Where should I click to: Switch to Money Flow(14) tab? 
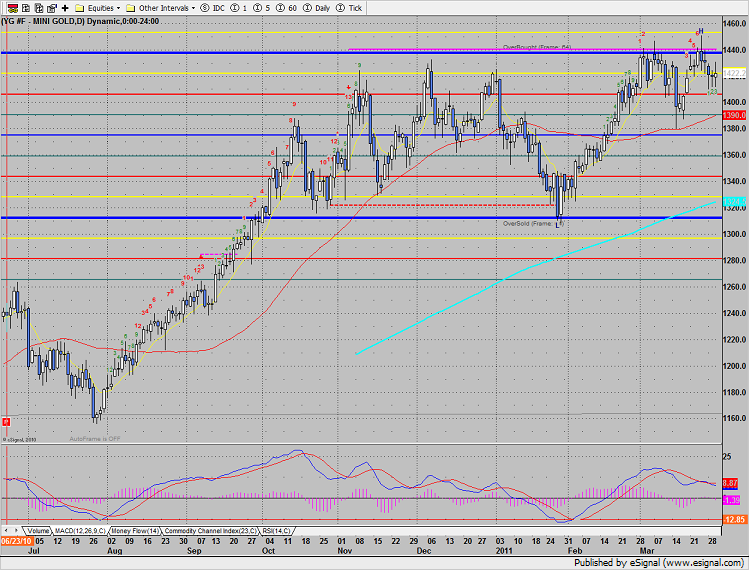click(135, 531)
